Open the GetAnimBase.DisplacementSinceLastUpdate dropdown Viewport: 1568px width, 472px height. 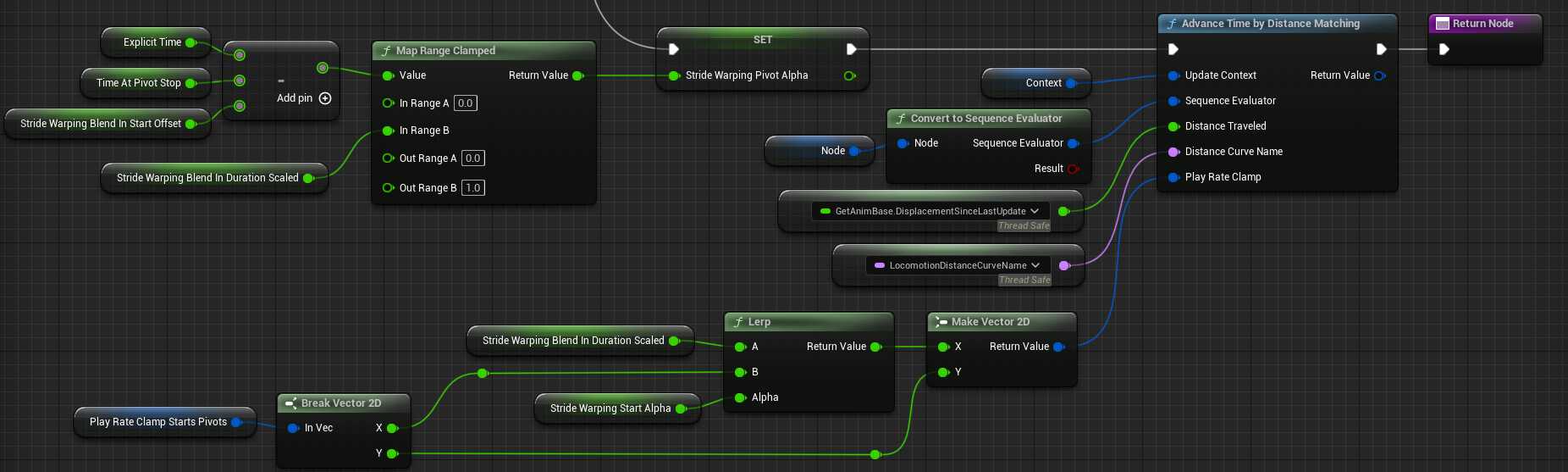pyautogui.click(x=1035, y=211)
